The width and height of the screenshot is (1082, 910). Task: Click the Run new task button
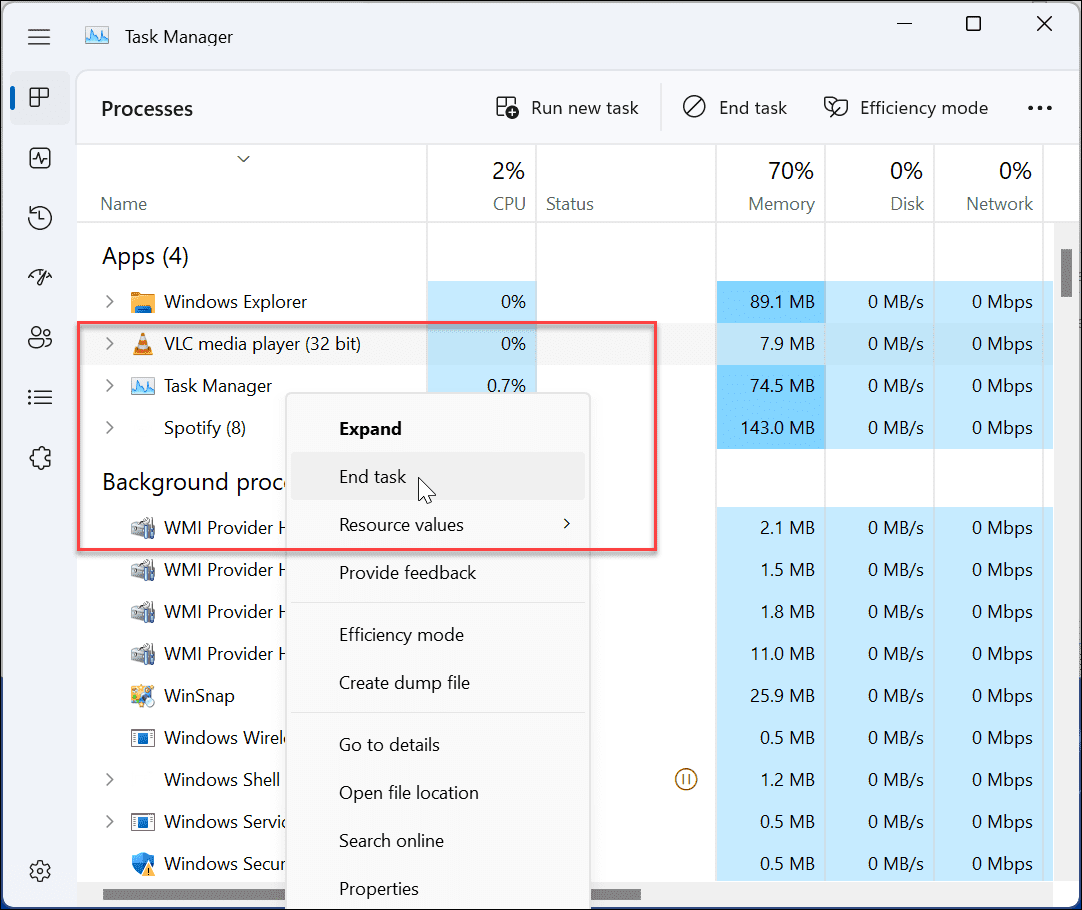567,107
